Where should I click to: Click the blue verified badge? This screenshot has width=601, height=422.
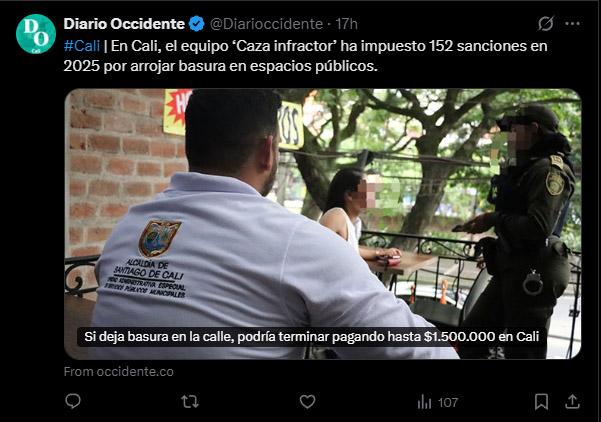click(x=197, y=24)
